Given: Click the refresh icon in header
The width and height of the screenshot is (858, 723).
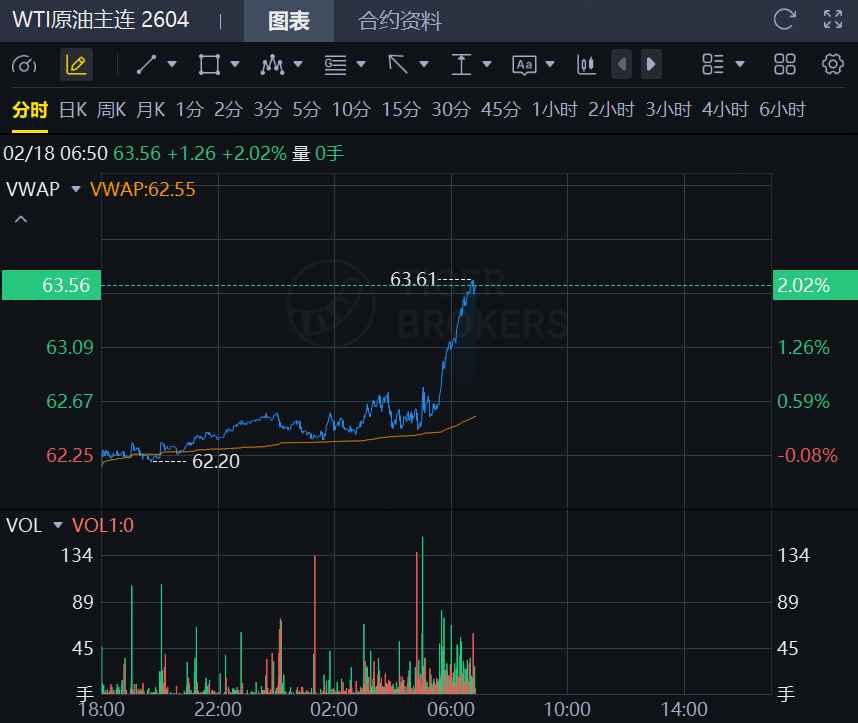Looking at the screenshot, I should click(x=785, y=20).
